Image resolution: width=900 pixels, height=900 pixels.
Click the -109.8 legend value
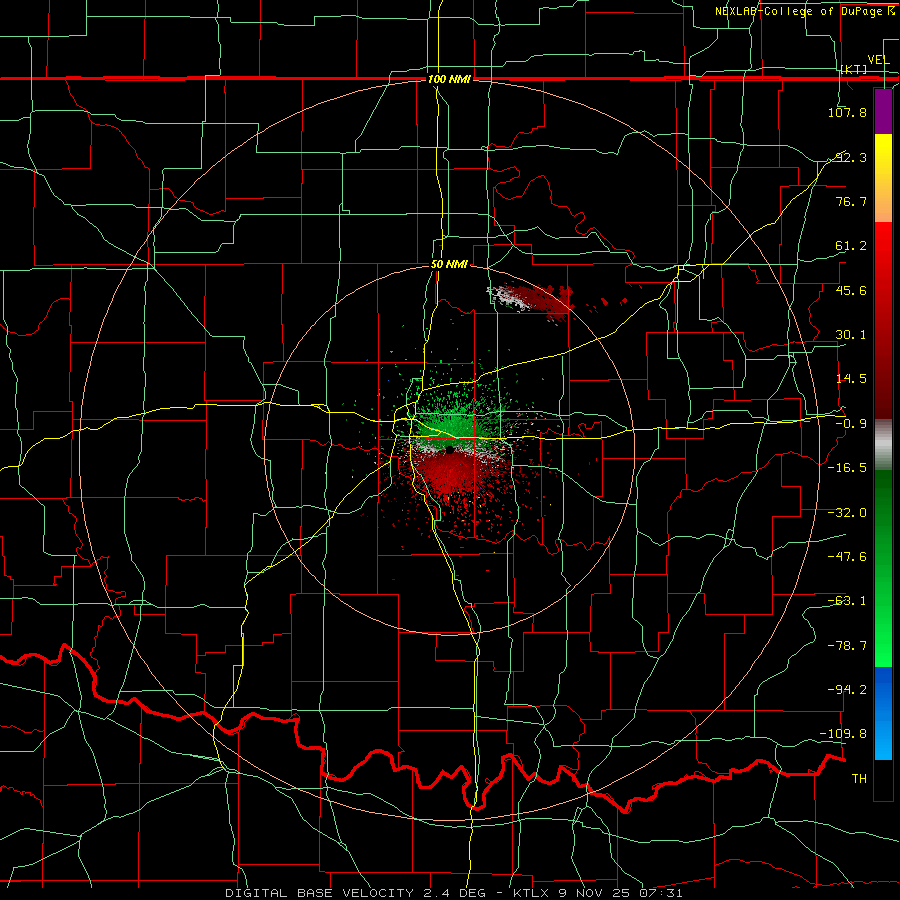click(x=843, y=734)
